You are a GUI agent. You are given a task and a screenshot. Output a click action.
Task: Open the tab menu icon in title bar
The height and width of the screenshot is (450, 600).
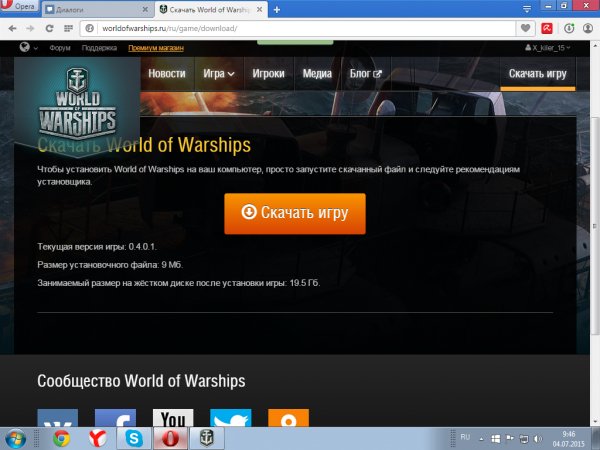(527, 9)
